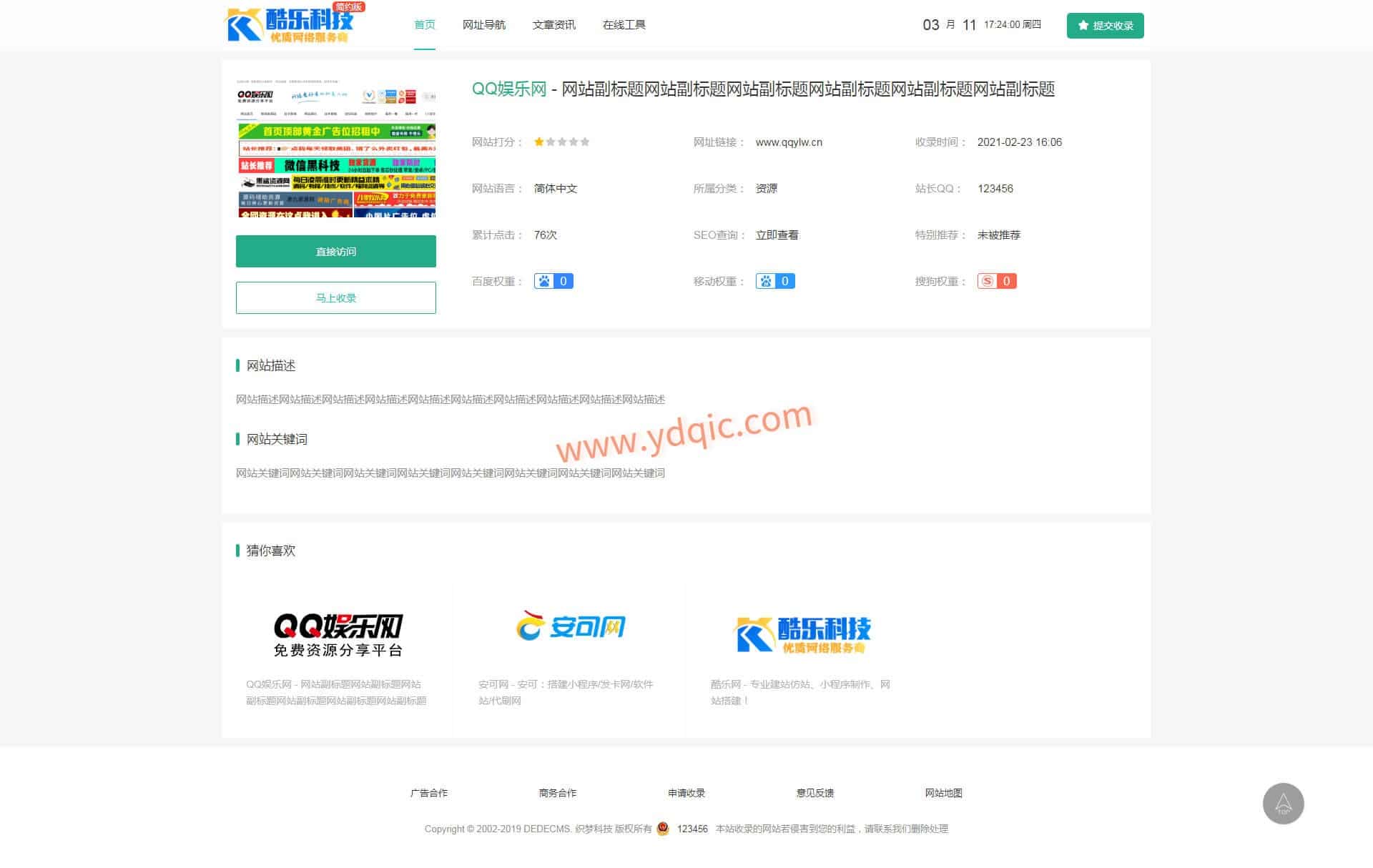Click the 网站地图 footer link

[x=944, y=793]
